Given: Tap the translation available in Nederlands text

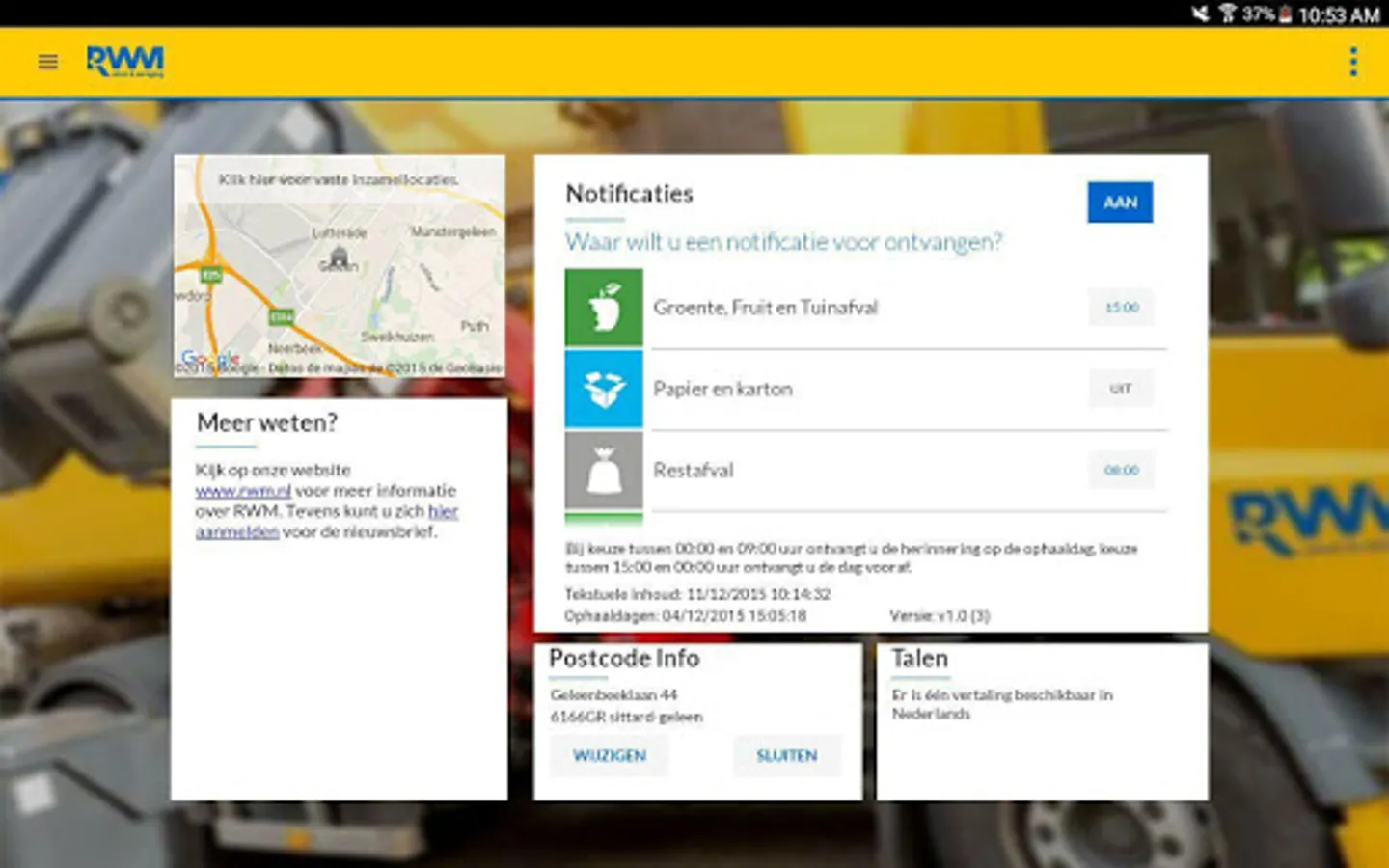Looking at the screenshot, I should click(x=1002, y=704).
